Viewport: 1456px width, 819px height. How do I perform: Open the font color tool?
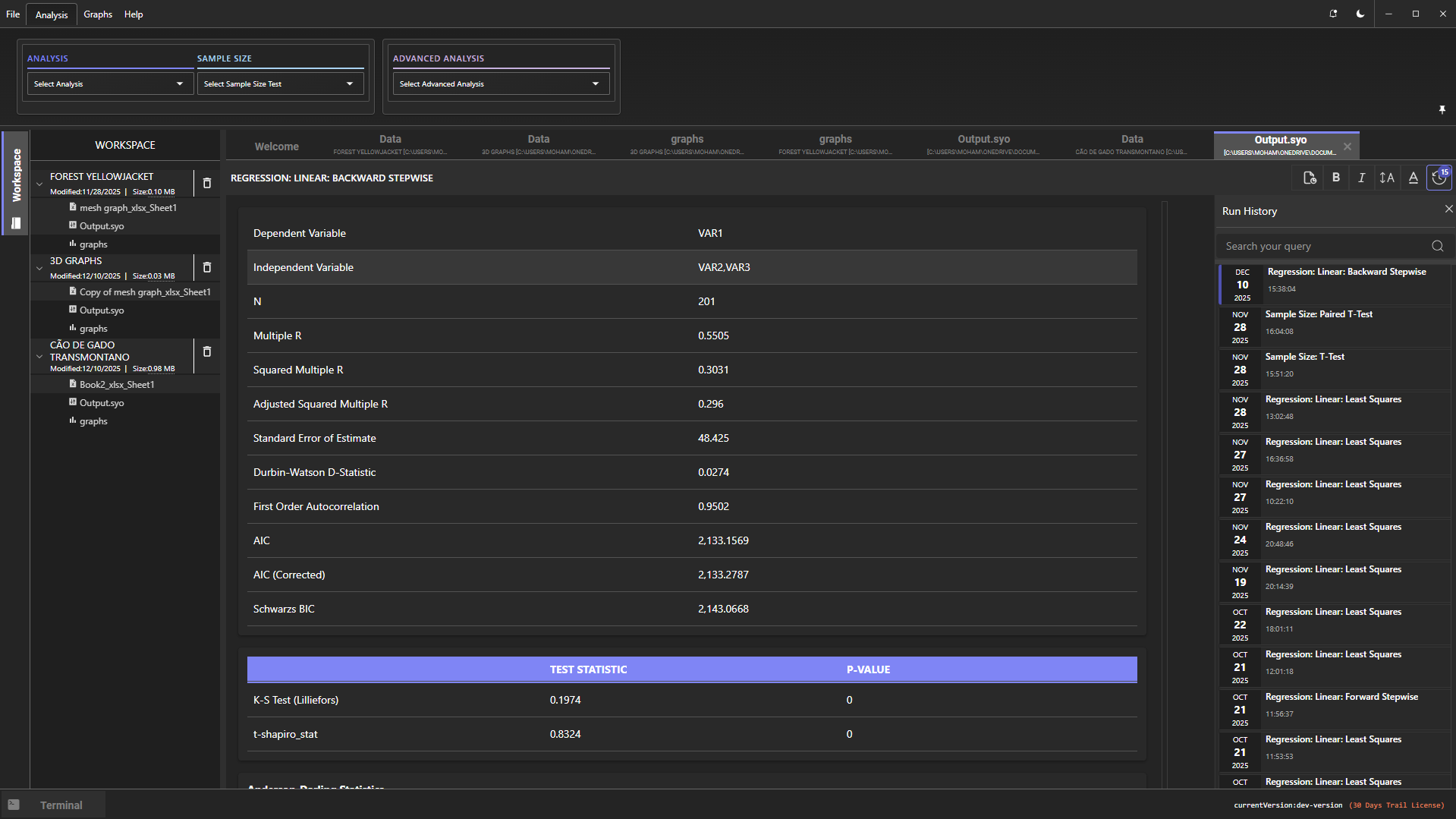pos(1413,178)
